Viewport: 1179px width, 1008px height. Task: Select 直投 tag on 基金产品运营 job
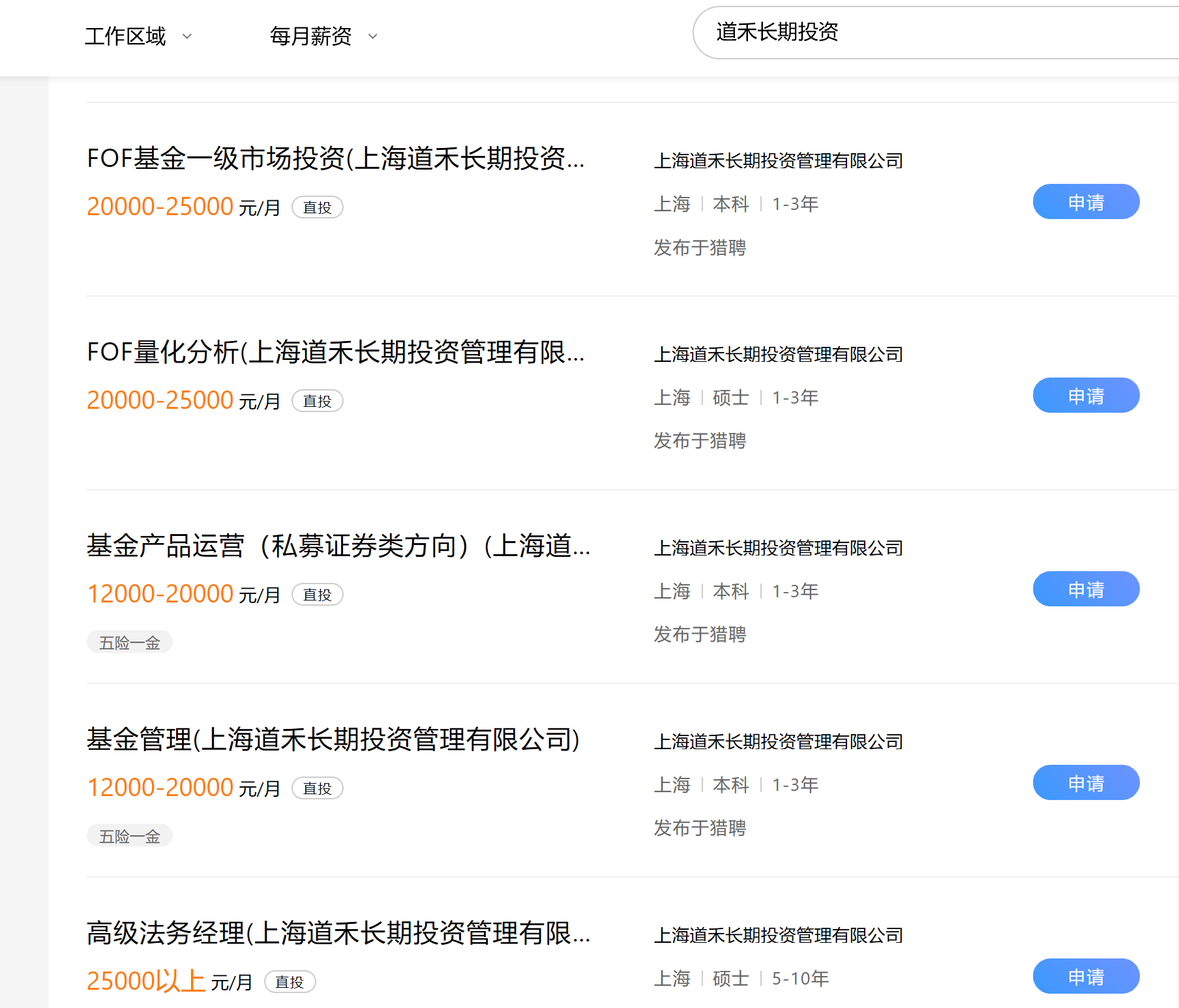[x=318, y=595]
